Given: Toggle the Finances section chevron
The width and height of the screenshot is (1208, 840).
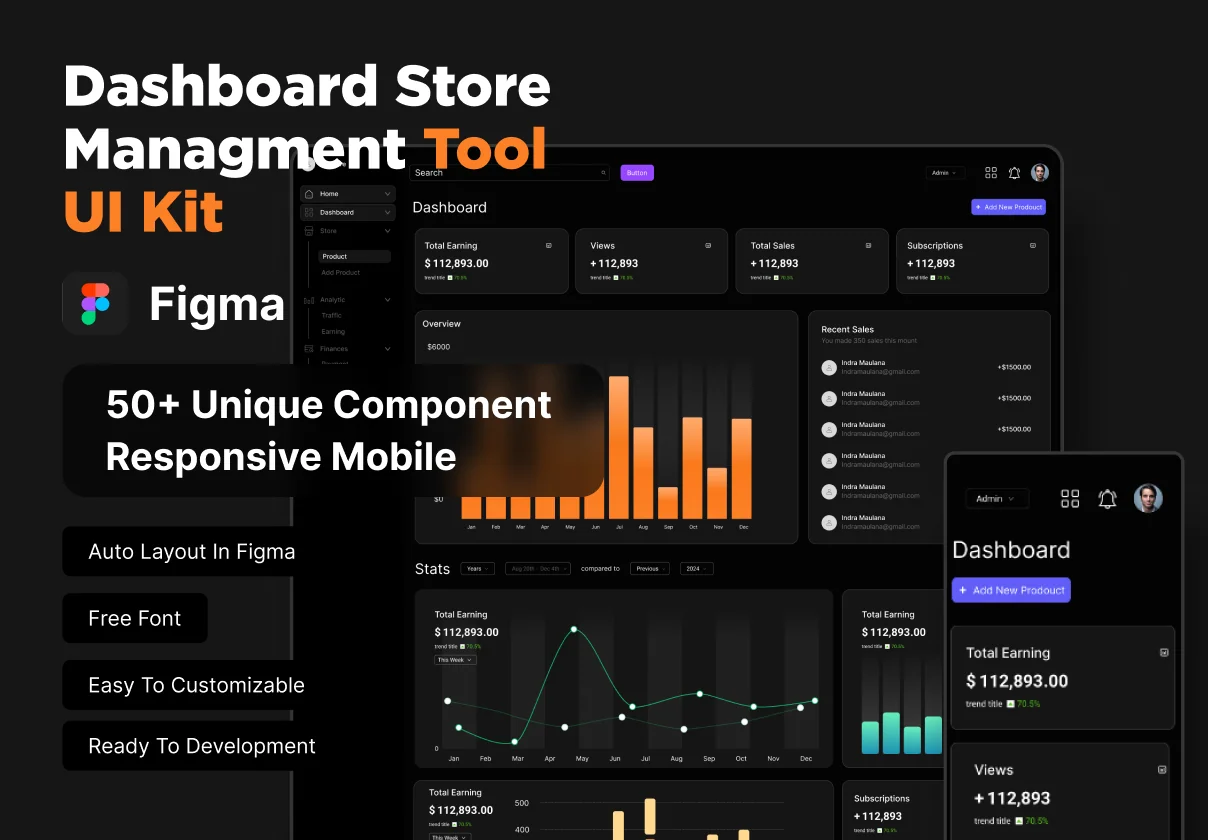Looking at the screenshot, I should (x=387, y=349).
